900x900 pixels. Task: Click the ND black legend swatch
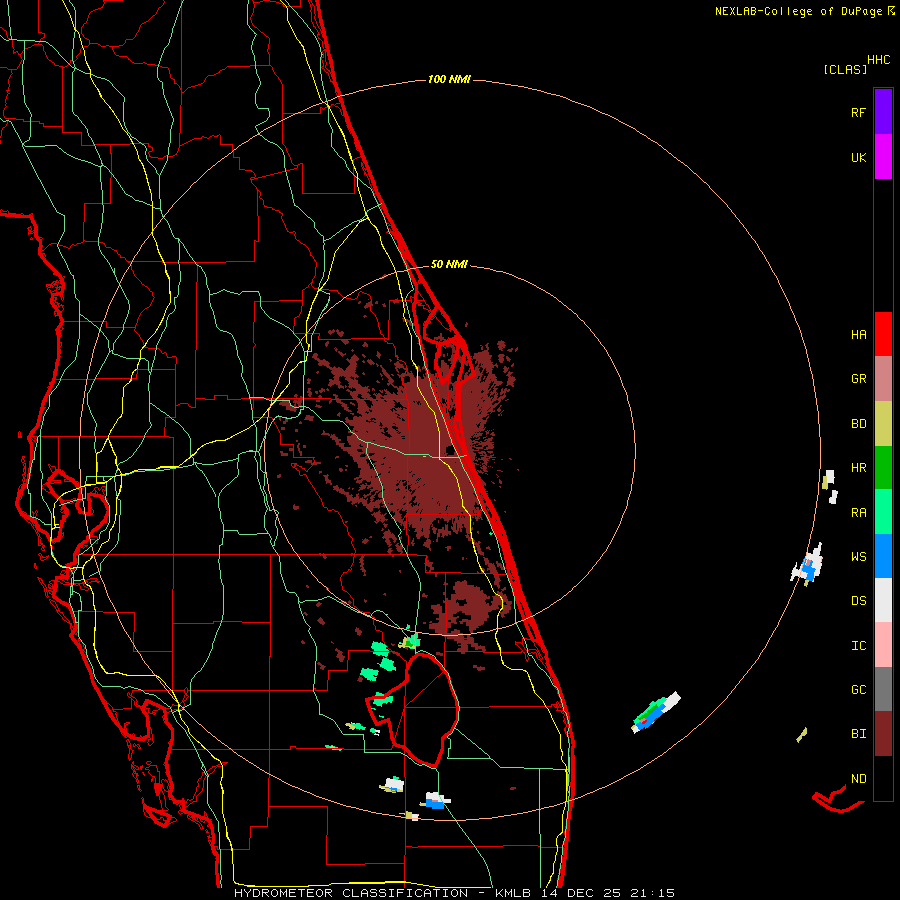click(883, 778)
